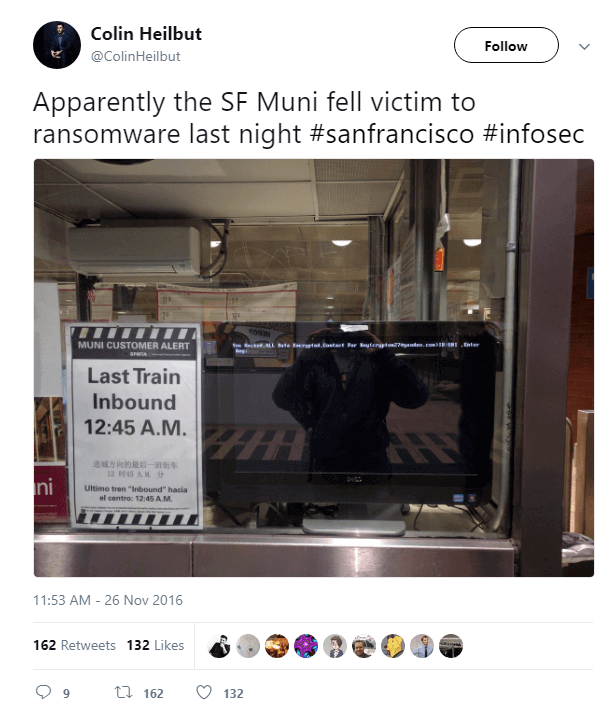Image resolution: width=616 pixels, height=717 pixels.
Task: Like the tweet with heart icon
Action: point(204,692)
